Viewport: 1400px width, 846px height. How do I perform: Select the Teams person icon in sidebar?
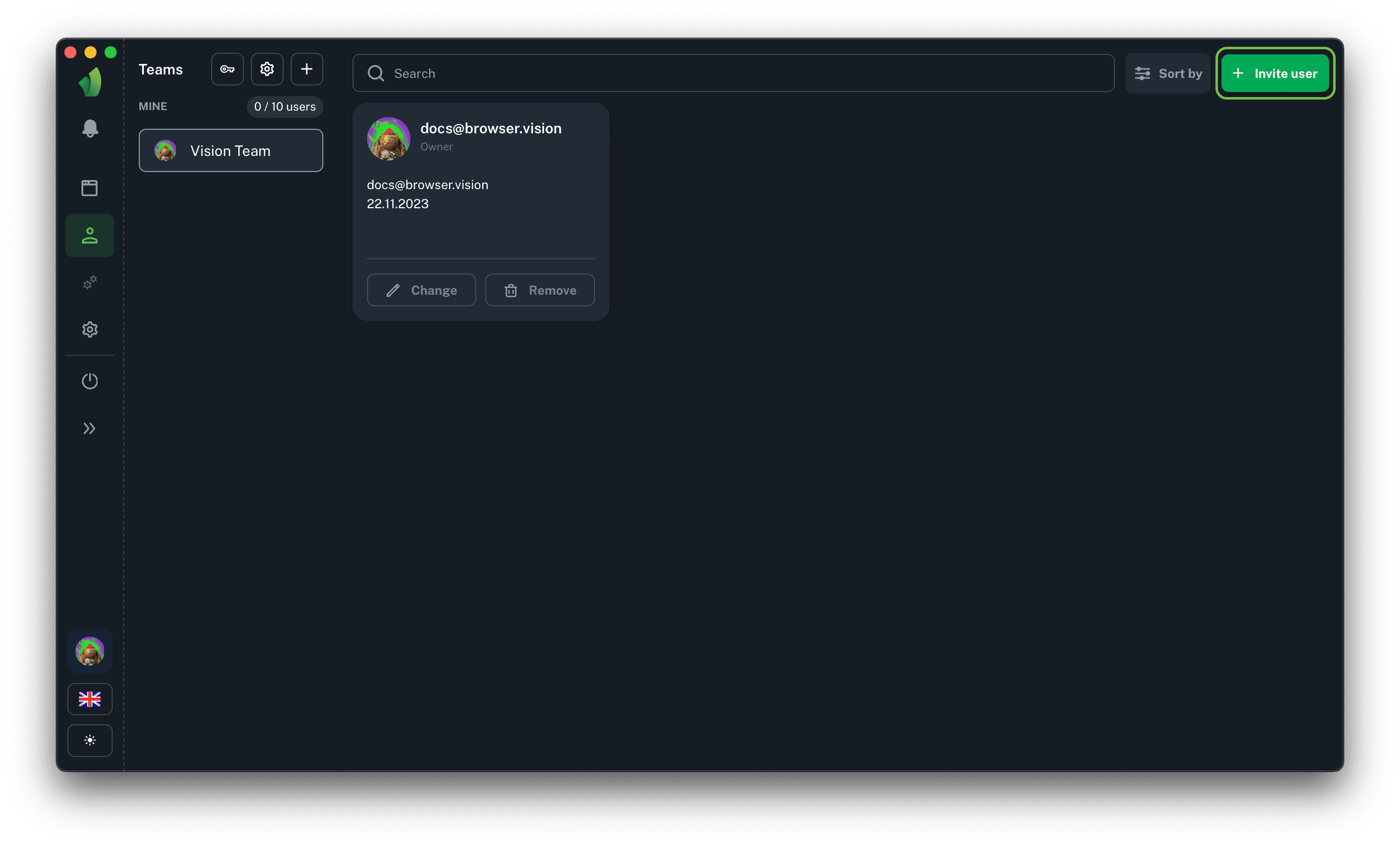click(x=90, y=236)
